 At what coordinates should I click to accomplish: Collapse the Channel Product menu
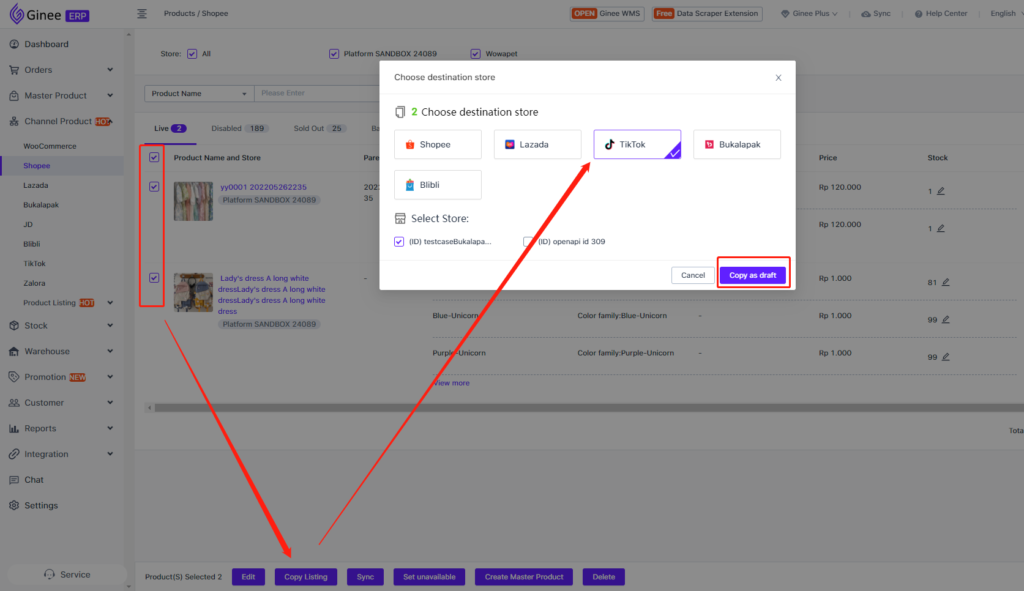(x=112, y=121)
